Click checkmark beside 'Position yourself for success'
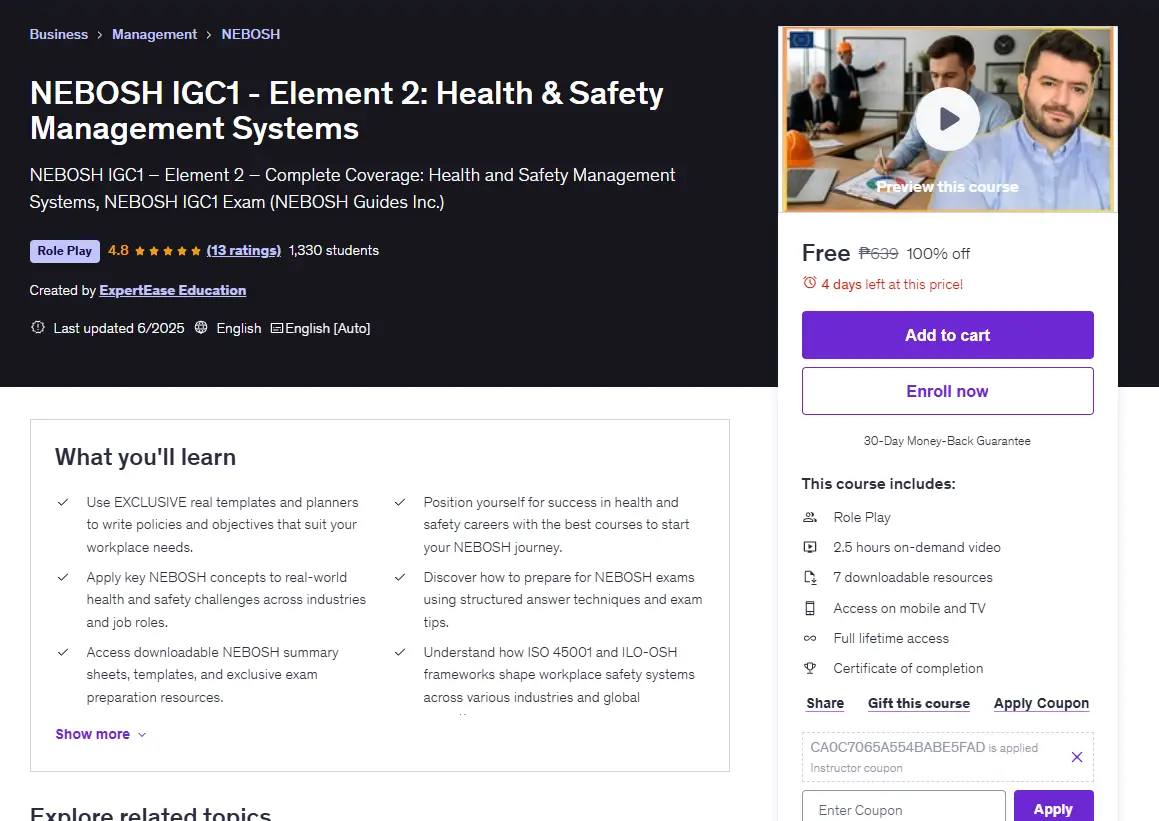The height and width of the screenshot is (821, 1159). tap(400, 503)
